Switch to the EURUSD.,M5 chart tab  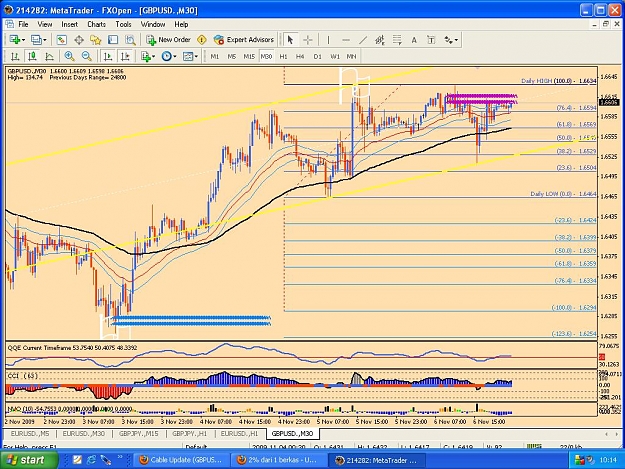point(30,434)
